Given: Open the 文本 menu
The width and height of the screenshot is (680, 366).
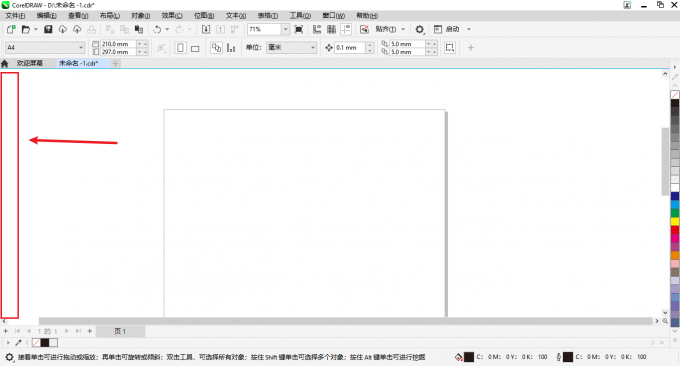Looking at the screenshot, I should click(x=236, y=16).
